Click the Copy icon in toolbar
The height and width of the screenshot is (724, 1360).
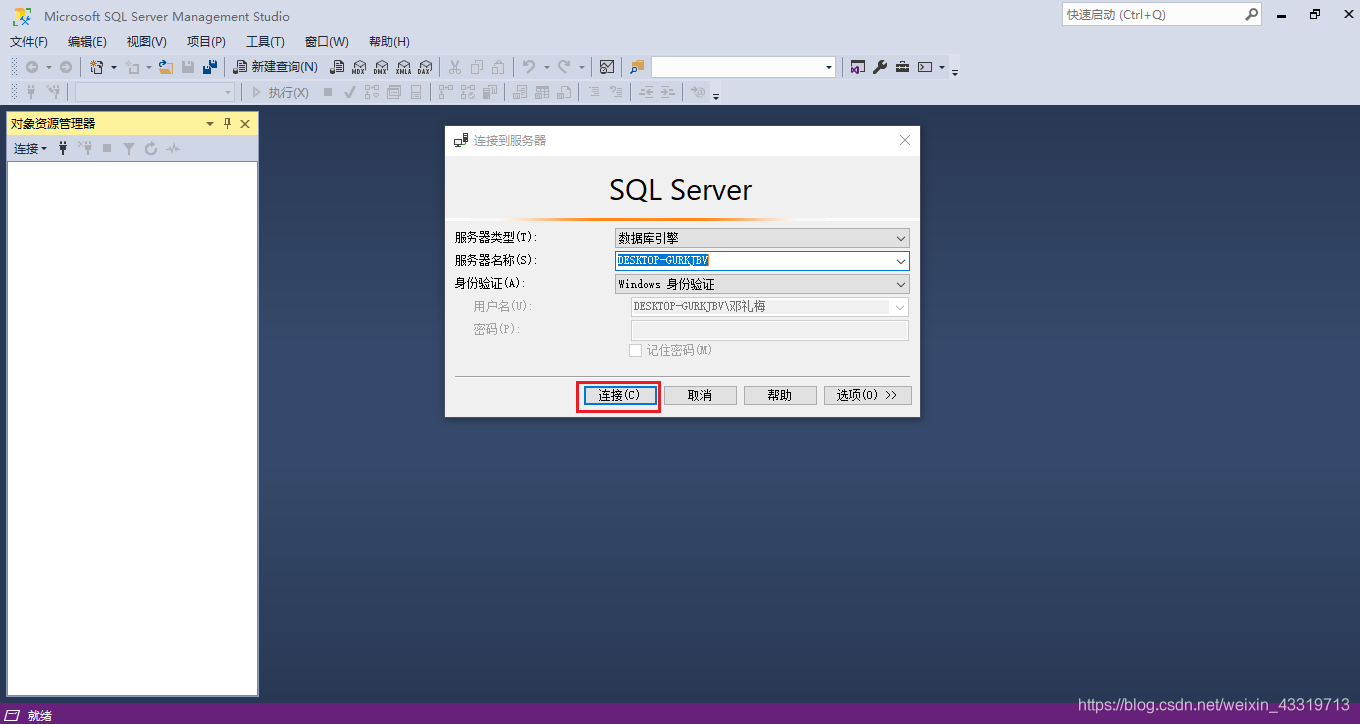[476, 67]
